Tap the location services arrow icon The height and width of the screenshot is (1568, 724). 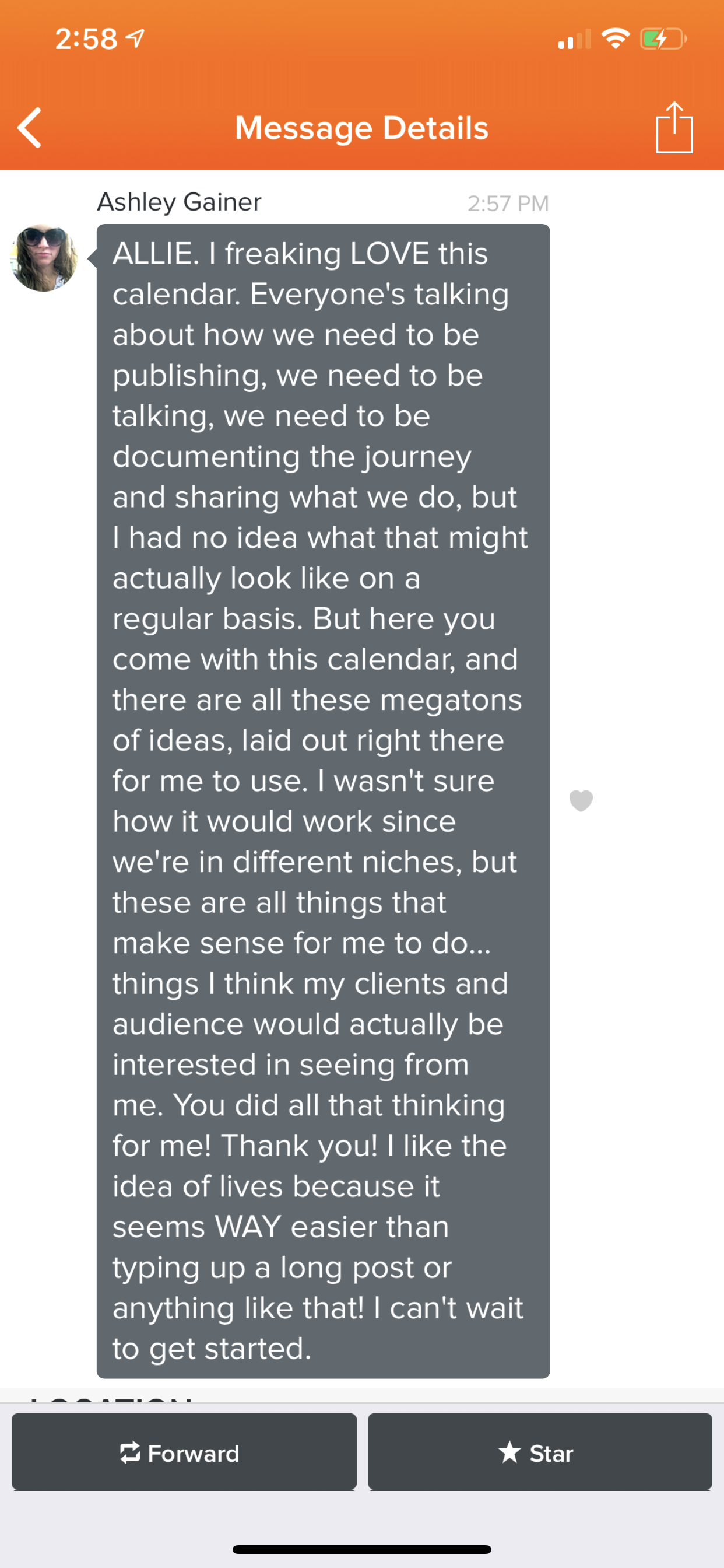click(135, 39)
